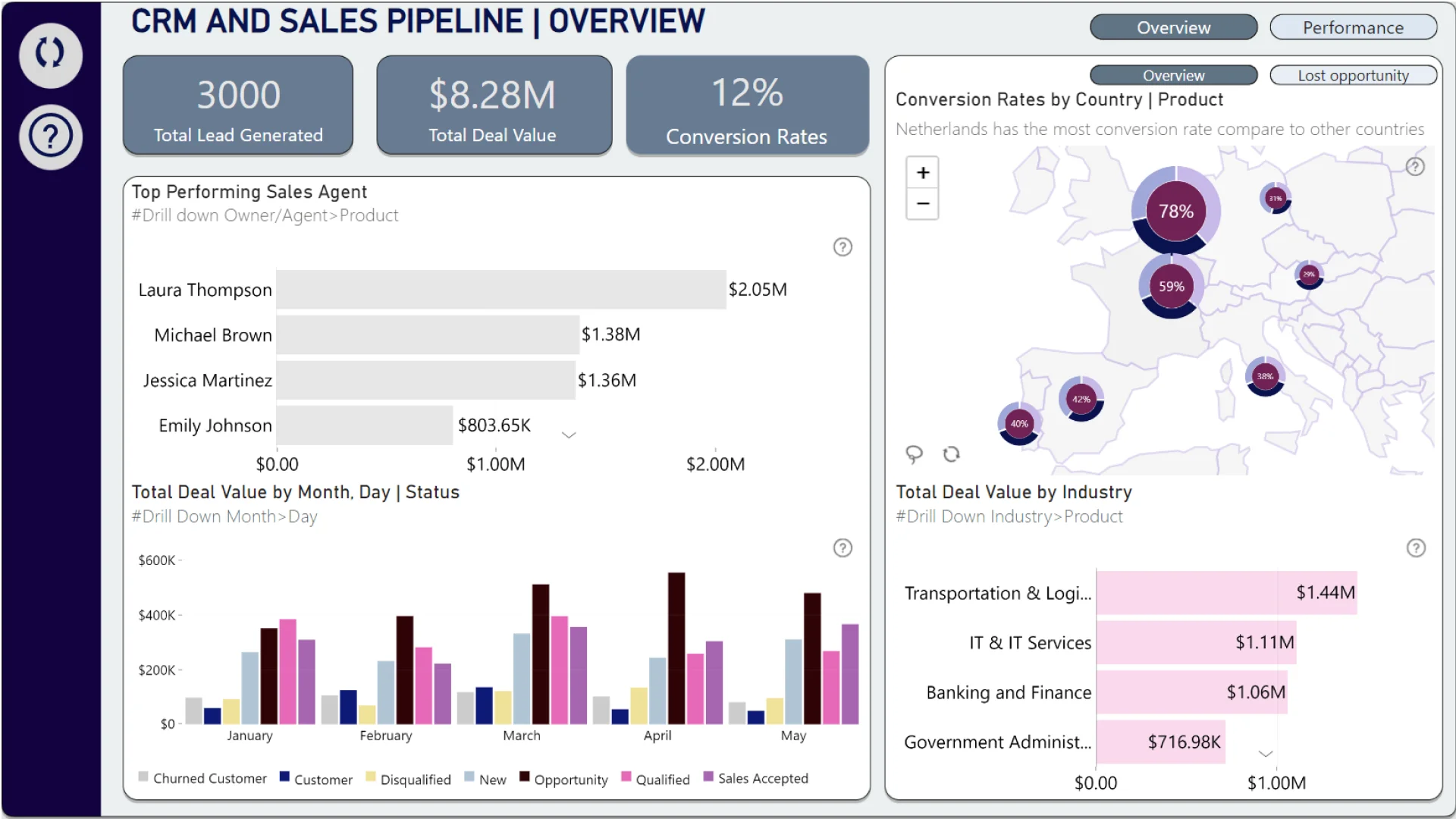Select the IT & IT Services bar
This screenshot has height=819, width=1456.
pos(1196,643)
